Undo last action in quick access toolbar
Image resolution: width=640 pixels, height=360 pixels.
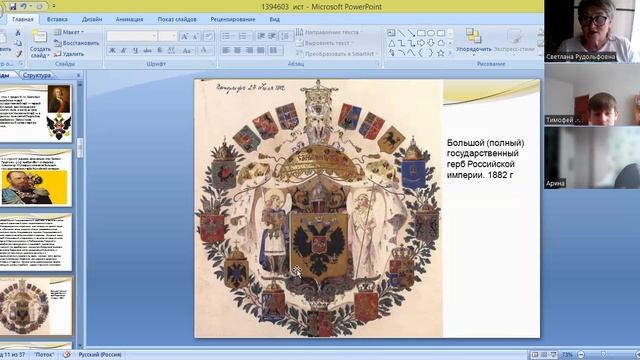point(24,7)
